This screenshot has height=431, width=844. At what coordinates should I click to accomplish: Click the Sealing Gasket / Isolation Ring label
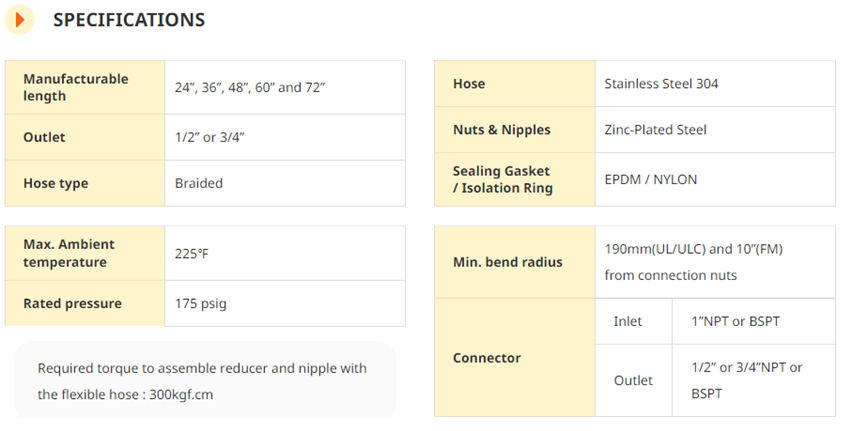click(503, 179)
